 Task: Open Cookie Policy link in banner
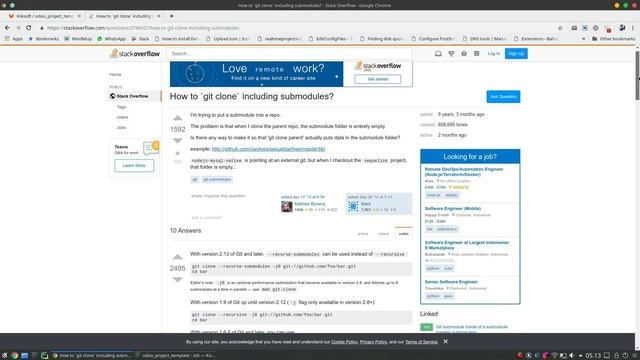(344, 342)
